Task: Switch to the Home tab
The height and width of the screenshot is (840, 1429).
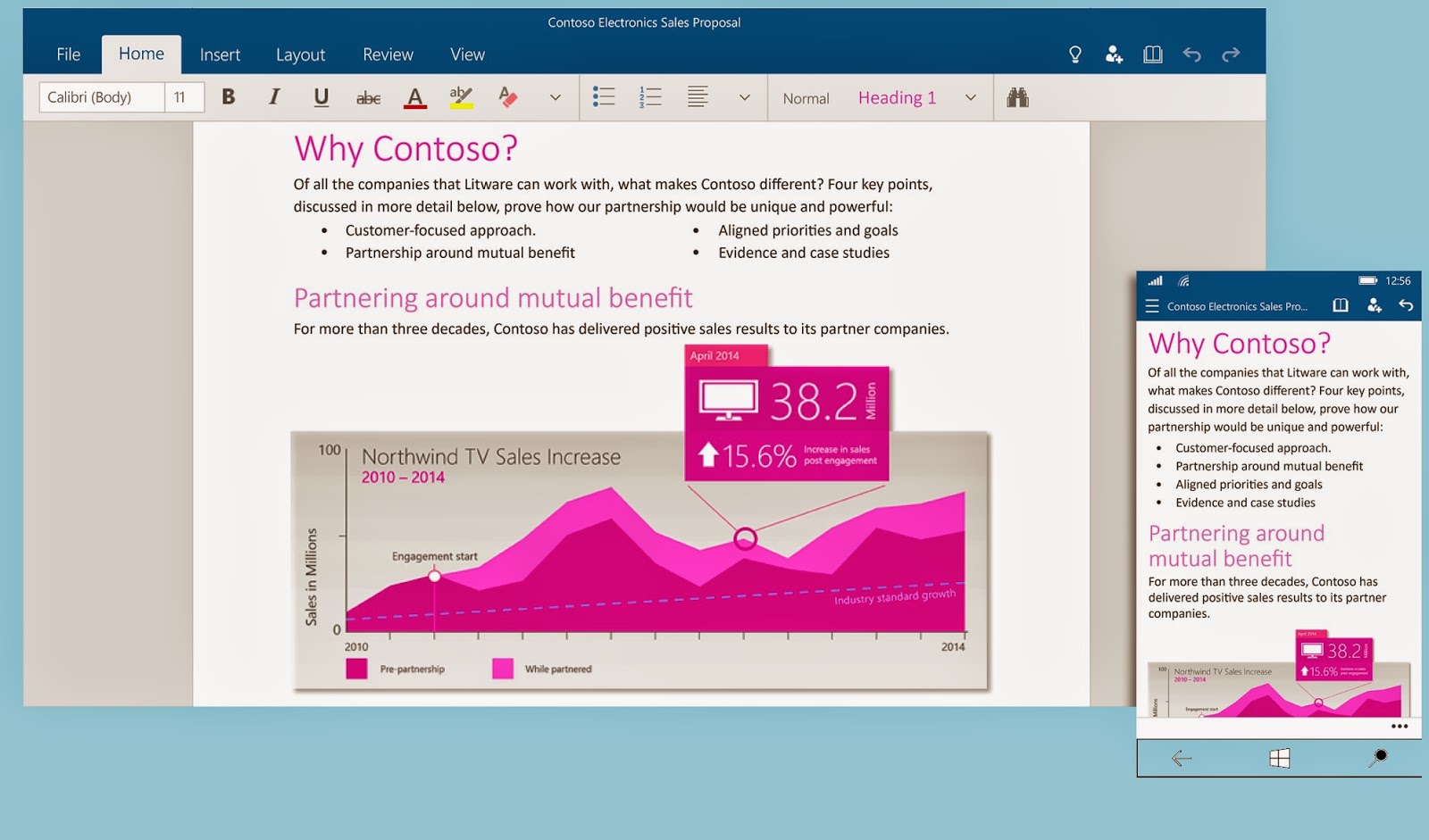Action: tap(141, 54)
